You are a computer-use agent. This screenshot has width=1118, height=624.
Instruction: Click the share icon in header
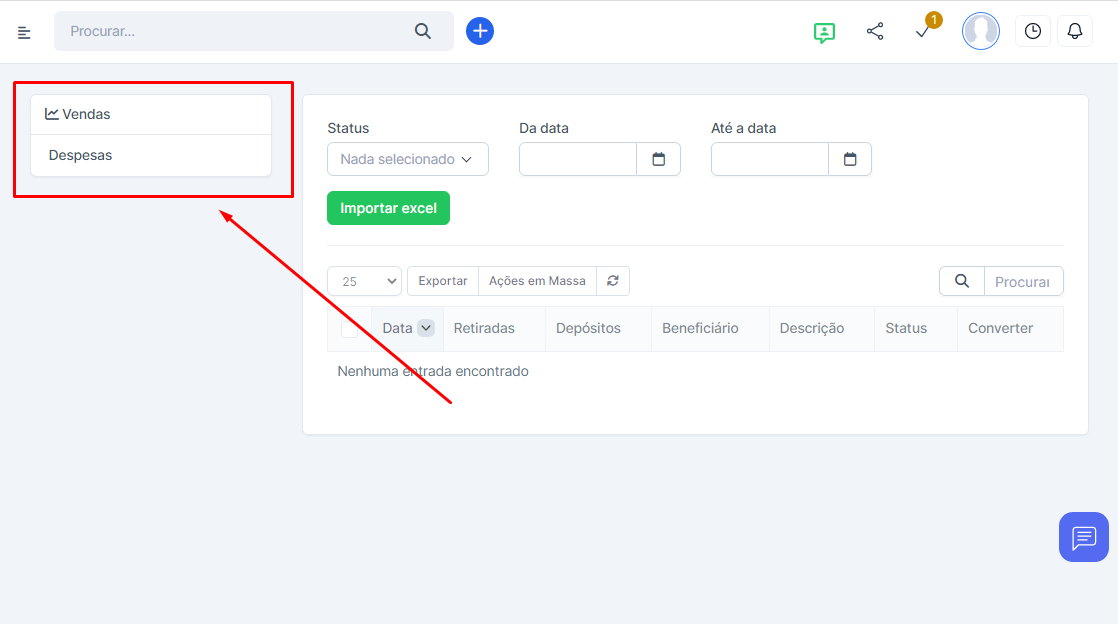pos(875,31)
